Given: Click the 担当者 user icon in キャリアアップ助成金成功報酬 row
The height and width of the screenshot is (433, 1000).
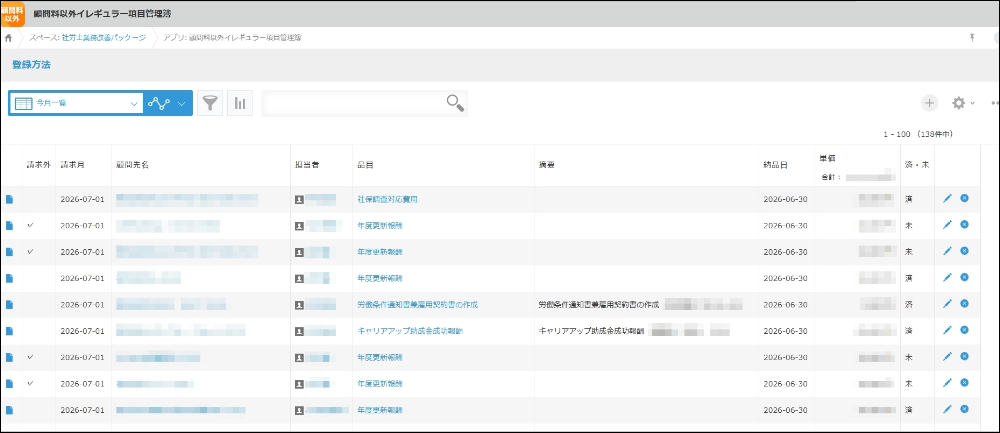Looking at the screenshot, I should tap(299, 332).
